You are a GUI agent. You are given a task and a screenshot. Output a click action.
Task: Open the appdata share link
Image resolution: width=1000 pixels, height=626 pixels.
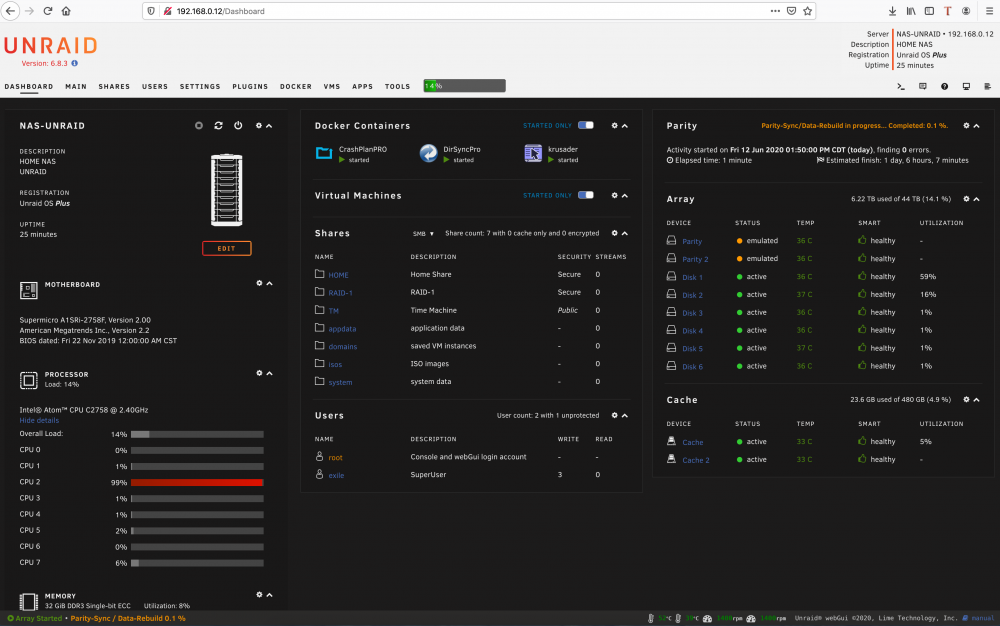[x=342, y=329]
